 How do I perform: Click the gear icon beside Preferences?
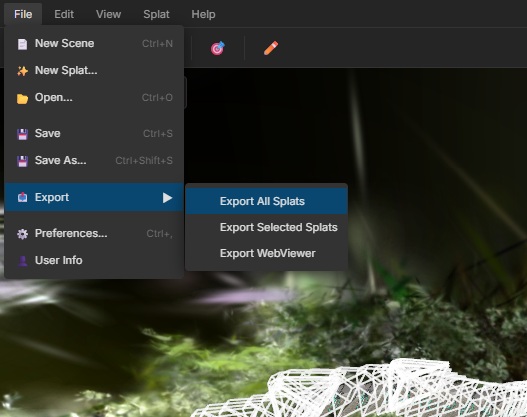pos(22,234)
